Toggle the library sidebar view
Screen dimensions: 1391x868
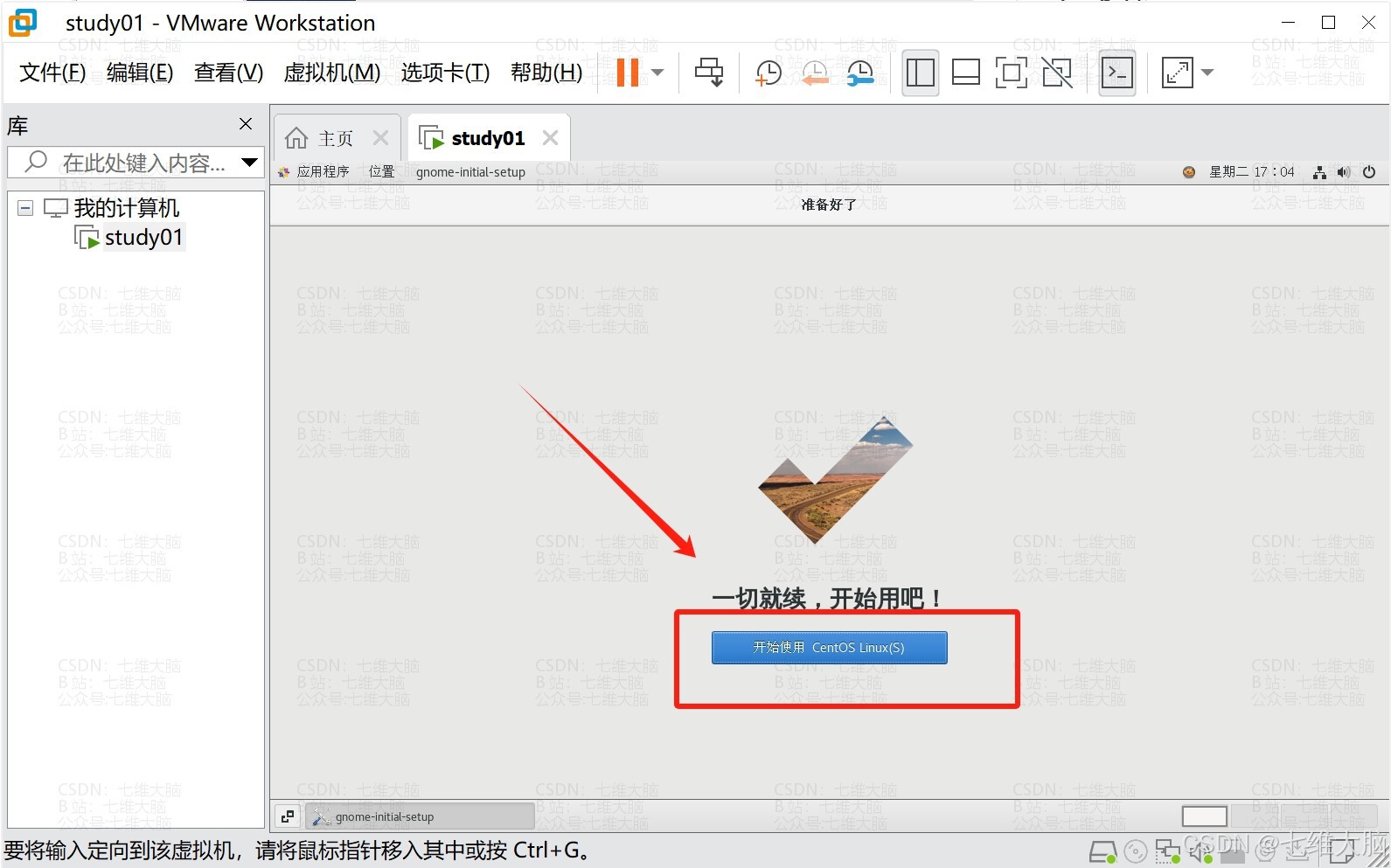[920, 73]
